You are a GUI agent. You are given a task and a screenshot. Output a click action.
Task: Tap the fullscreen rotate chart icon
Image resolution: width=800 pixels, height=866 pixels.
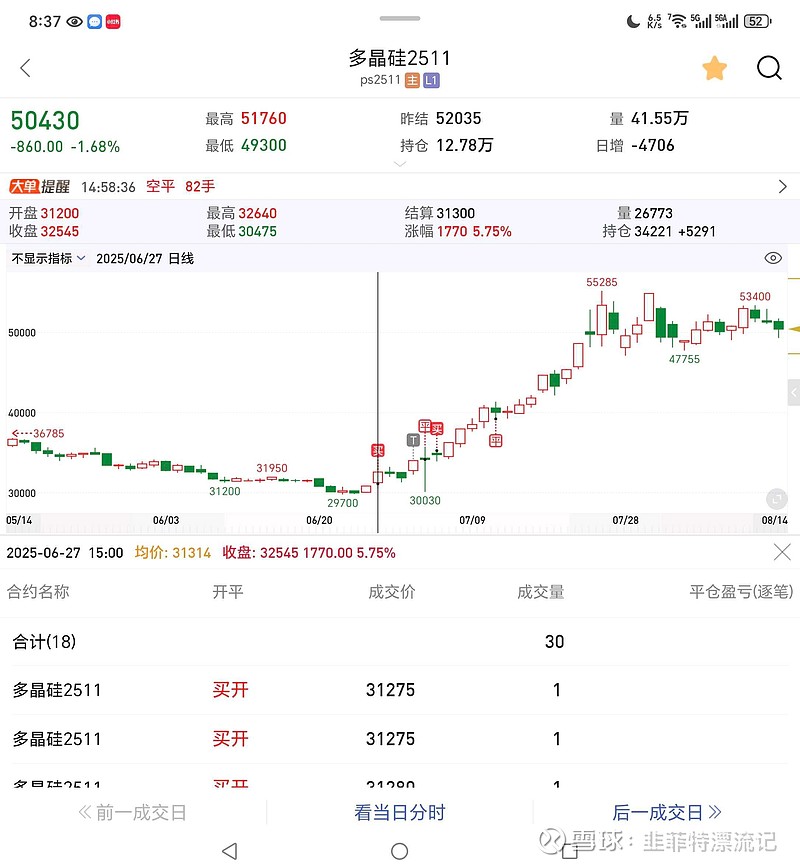click(777, 499)
